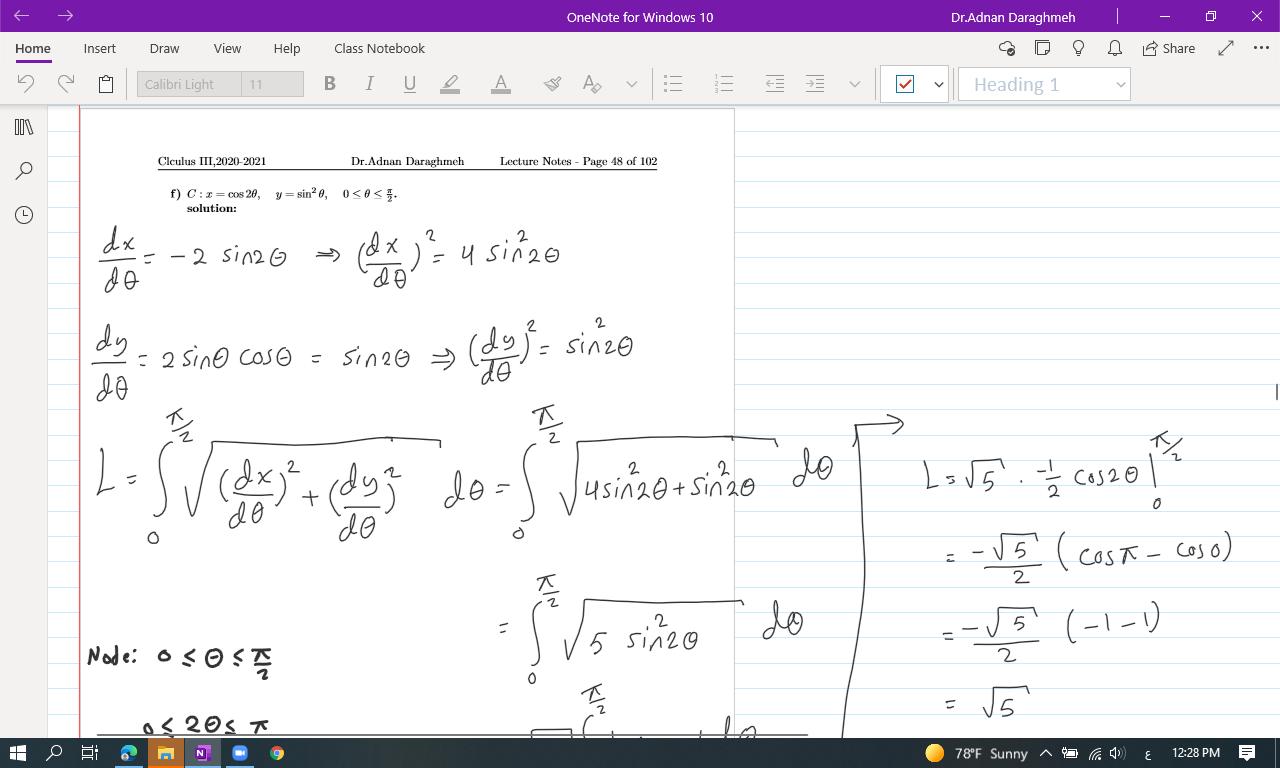Open the feed notes pane icon
Image resolution: width=1280 pixels, height=768 pixels.
(x=1042, y=48)
